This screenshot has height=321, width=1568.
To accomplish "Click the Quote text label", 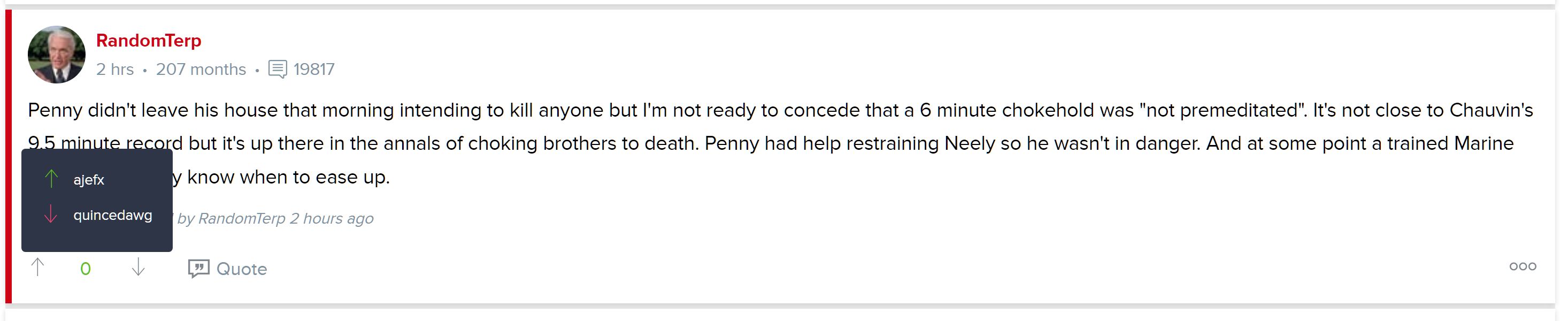I will (242, 269).
